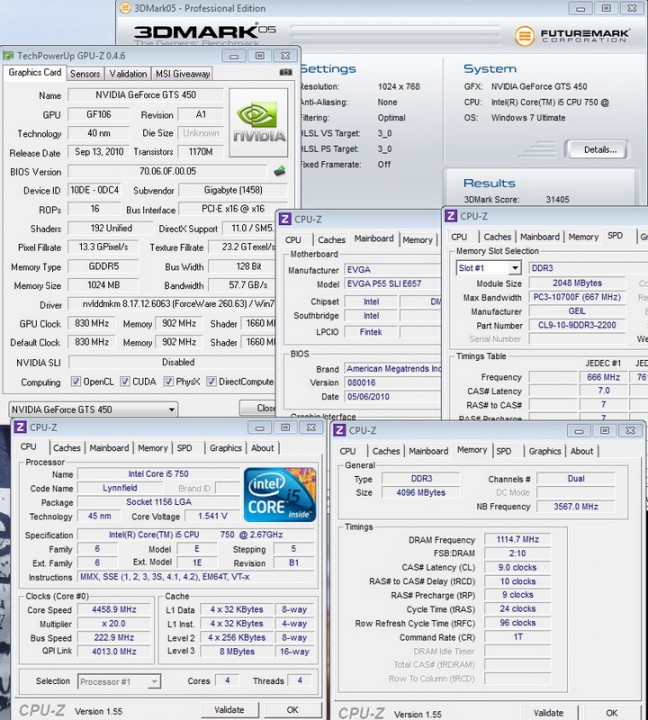Open Mainboard tab in the CPU-Z SPD window
Screen dimensions: 648x720
(540, 237)
